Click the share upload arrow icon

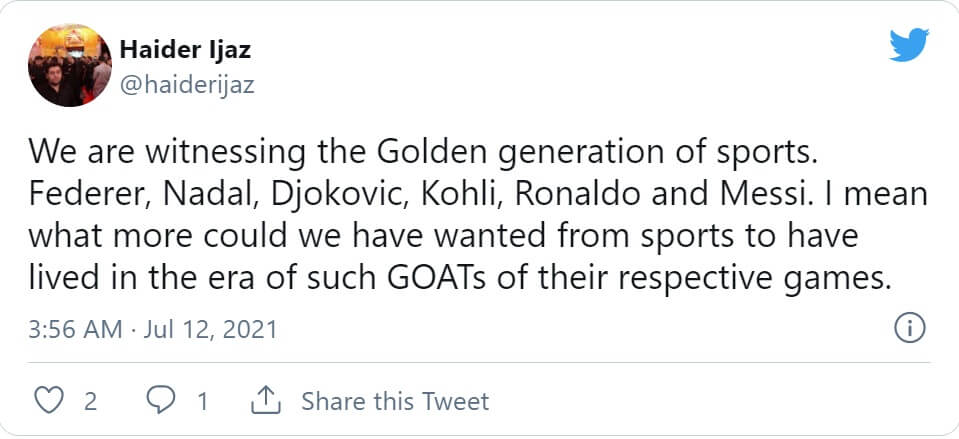[265, 401]
